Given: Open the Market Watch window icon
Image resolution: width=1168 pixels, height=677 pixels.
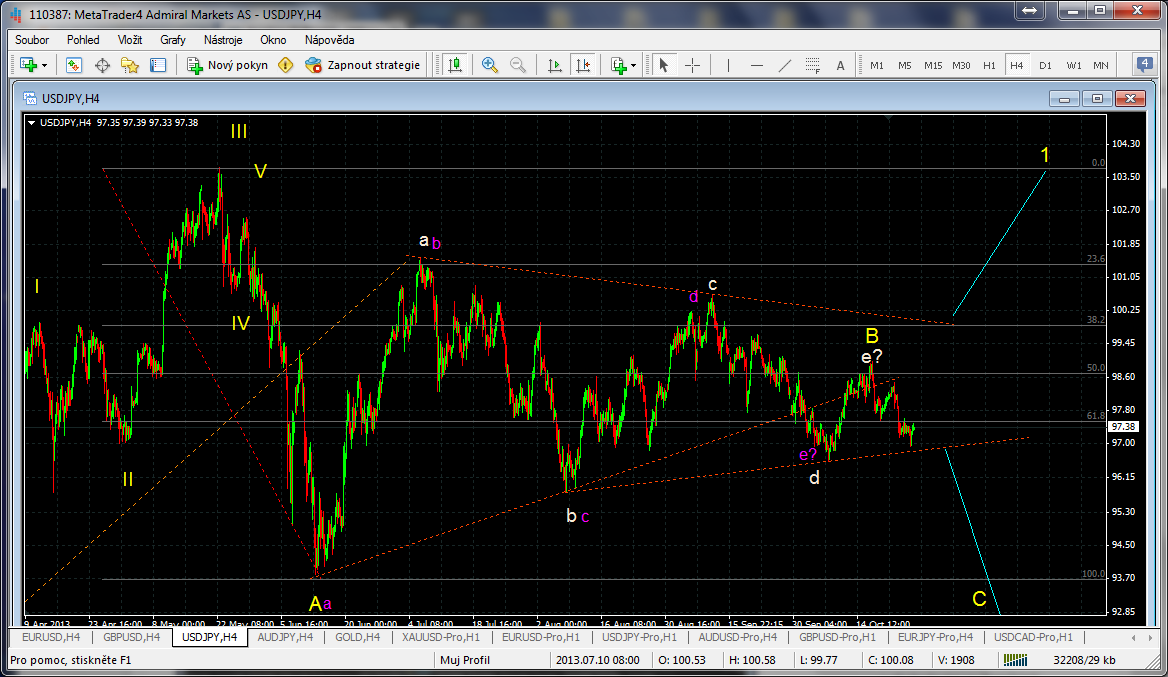Looking at the screenshot, I should click(74, 65).
